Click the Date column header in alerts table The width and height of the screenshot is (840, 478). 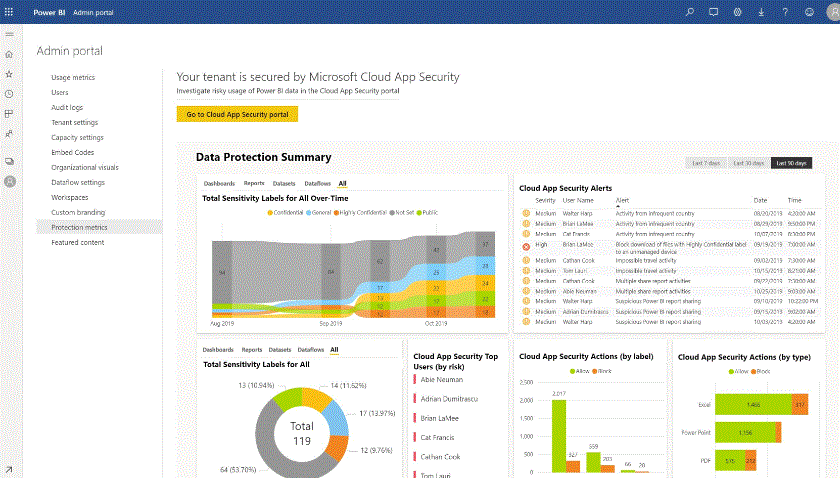click(760, 200)
